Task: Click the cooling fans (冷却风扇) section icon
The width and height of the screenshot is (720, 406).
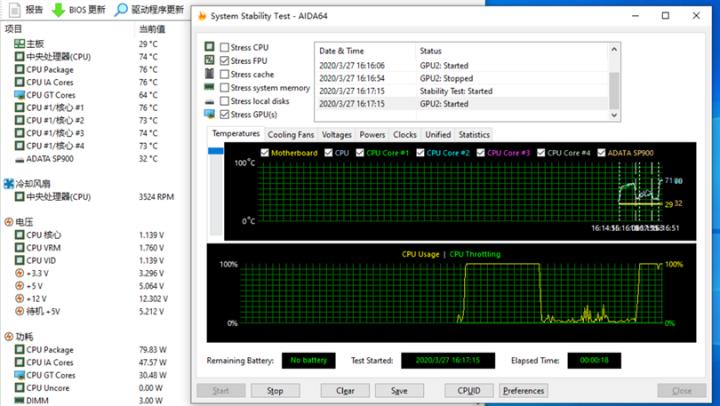Action: 9,184
